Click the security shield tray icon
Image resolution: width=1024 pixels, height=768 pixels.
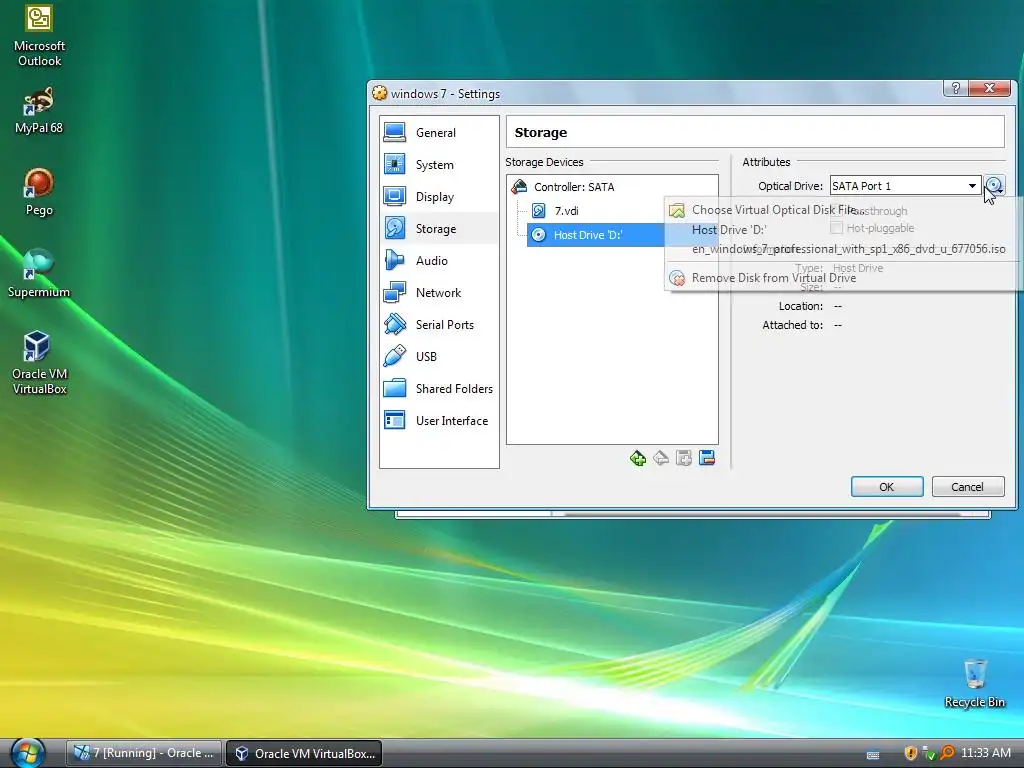[910, 753]
